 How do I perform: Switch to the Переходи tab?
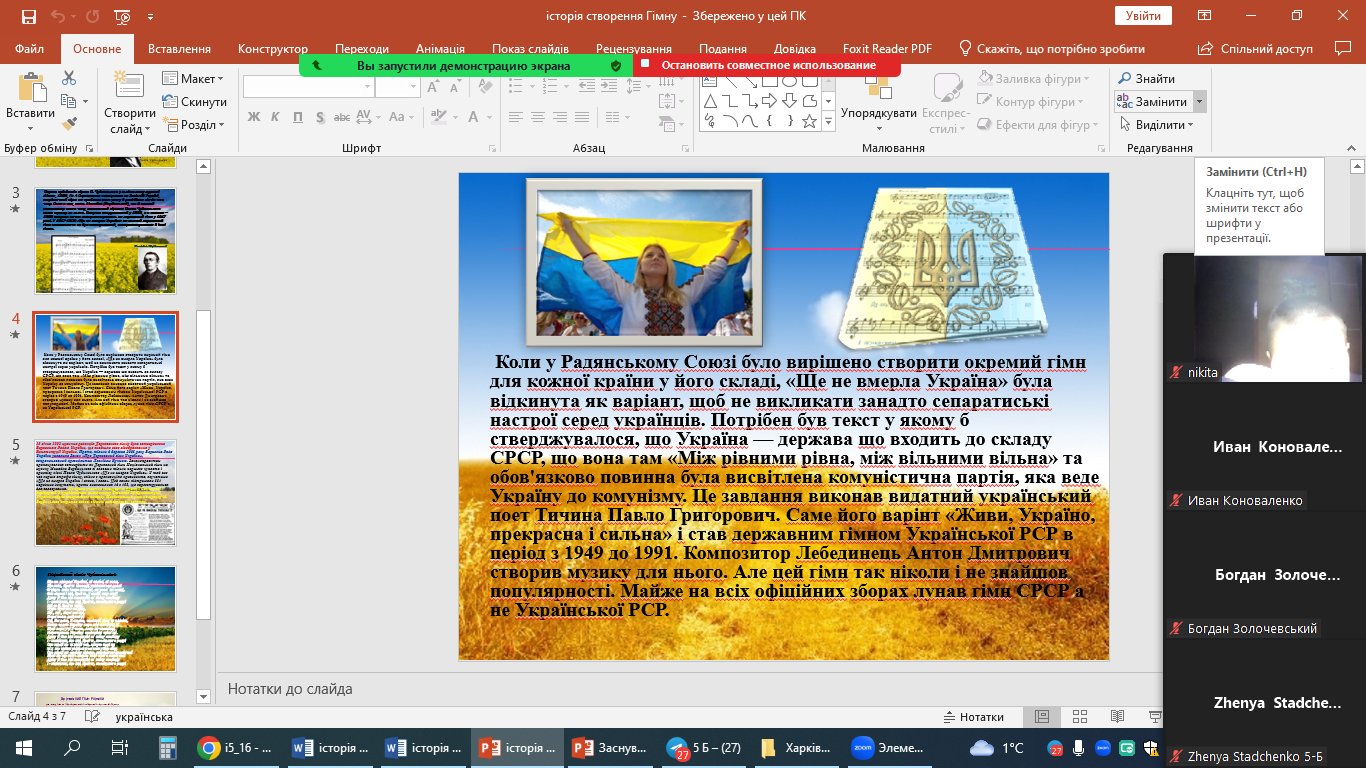pyautogui.click(x=362, y=49)
